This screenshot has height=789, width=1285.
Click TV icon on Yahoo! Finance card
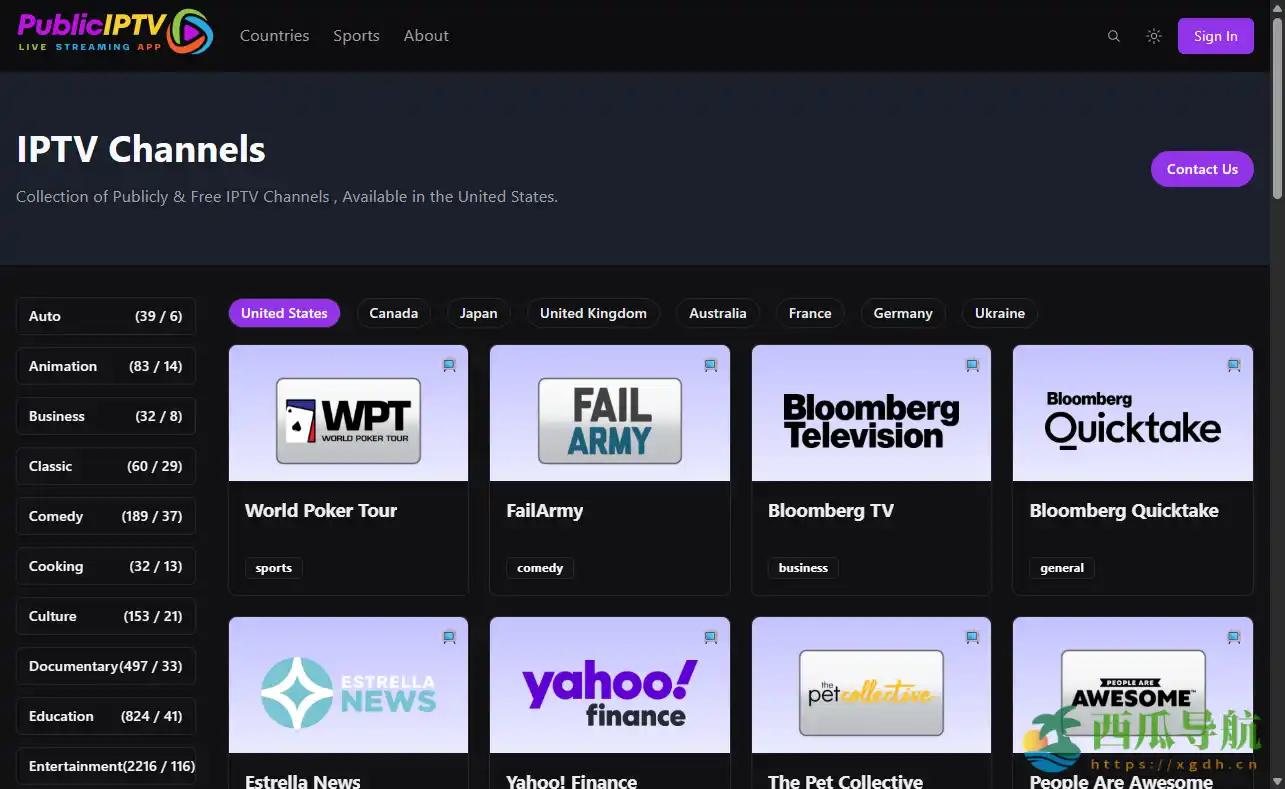point(710,636)
